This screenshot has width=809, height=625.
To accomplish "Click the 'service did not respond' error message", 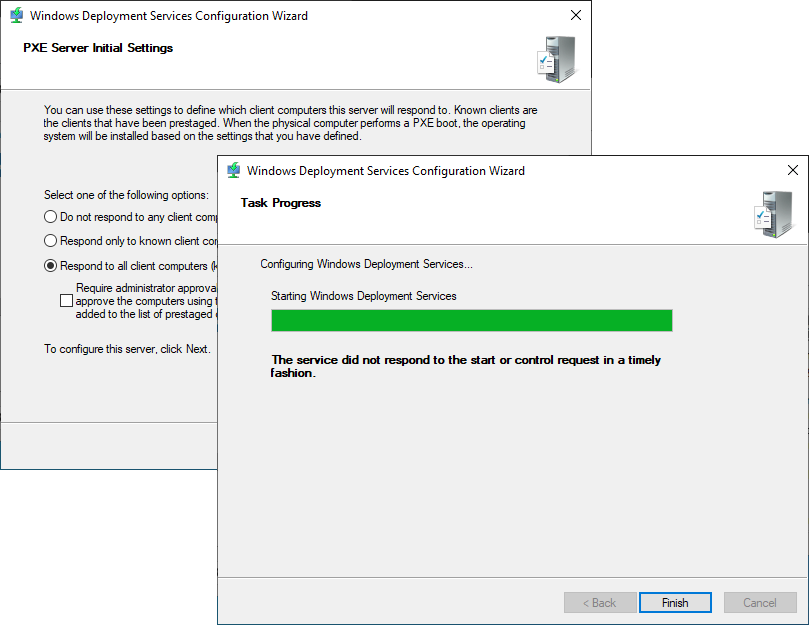I will (466, 366).
